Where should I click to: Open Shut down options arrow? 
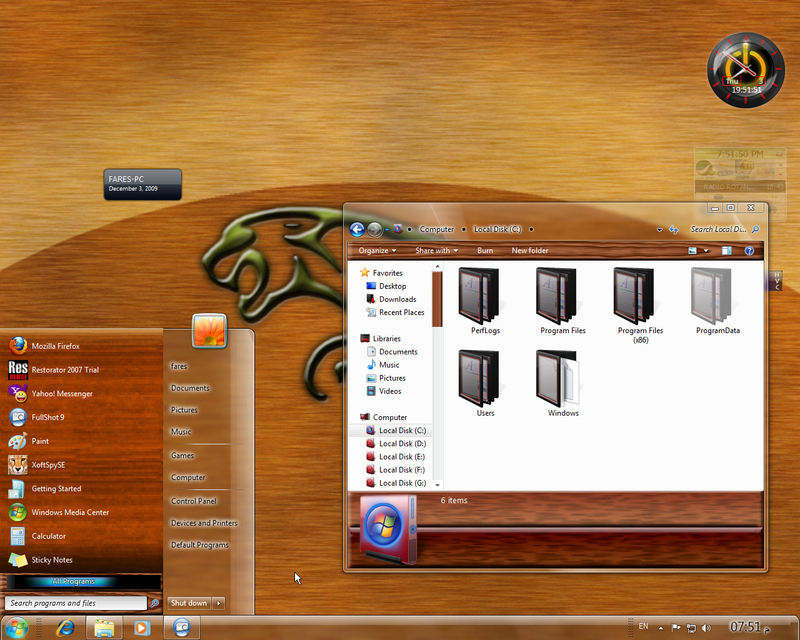tap(218, 603)
